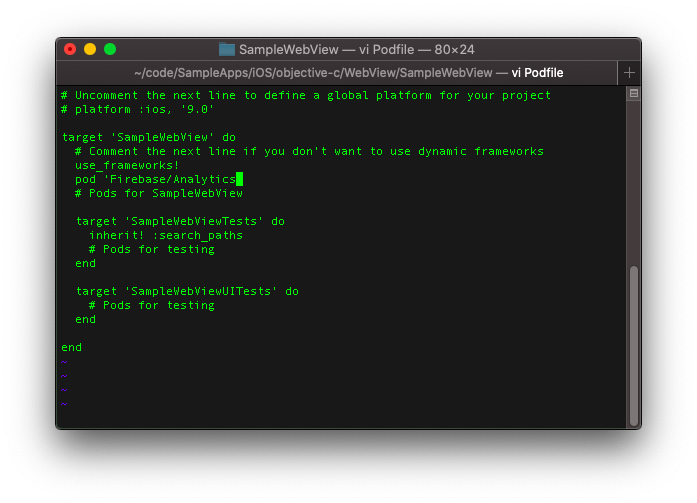Click 'end' closing the SampleWebViewUITests target
The image size is (697, 503).
click(x=85, y=319)
